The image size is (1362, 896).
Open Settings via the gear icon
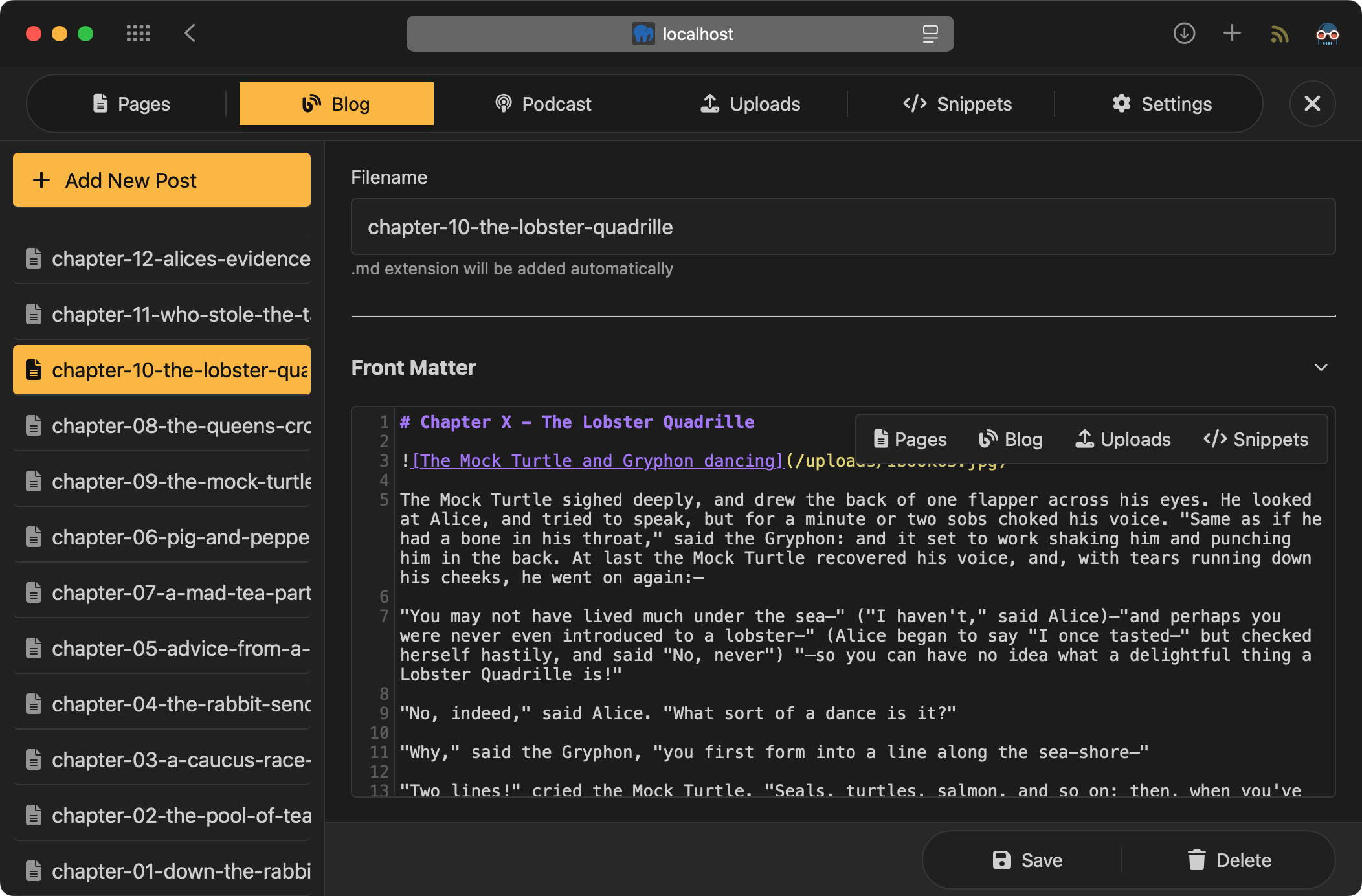[1122, 104]
